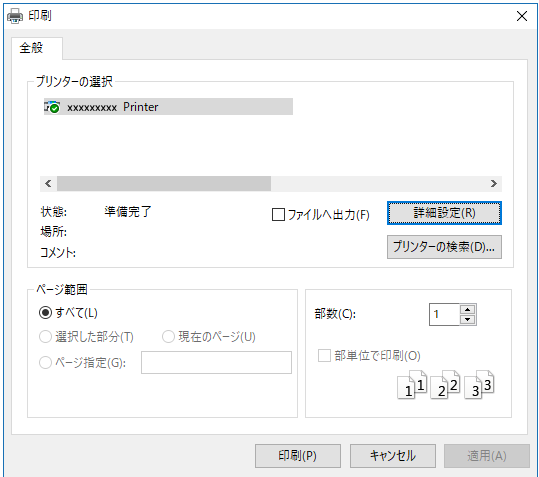Viewport: 539px width, 477px height.
Task: Click the collate pages 1-1 illustration
Action: click(x=412, y=385)
